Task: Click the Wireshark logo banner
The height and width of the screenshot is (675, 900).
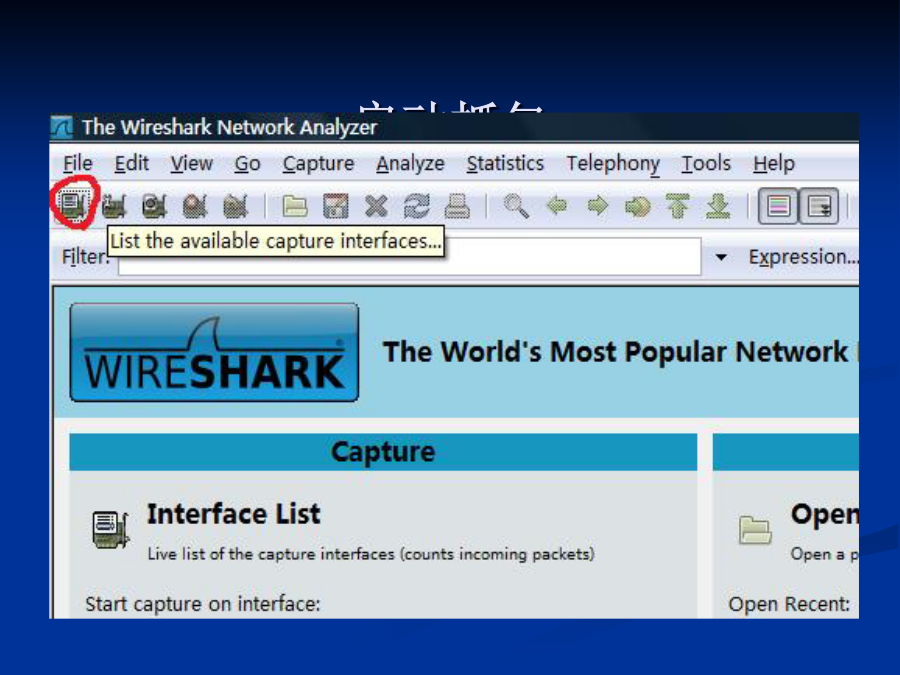Action: (214, 352)
